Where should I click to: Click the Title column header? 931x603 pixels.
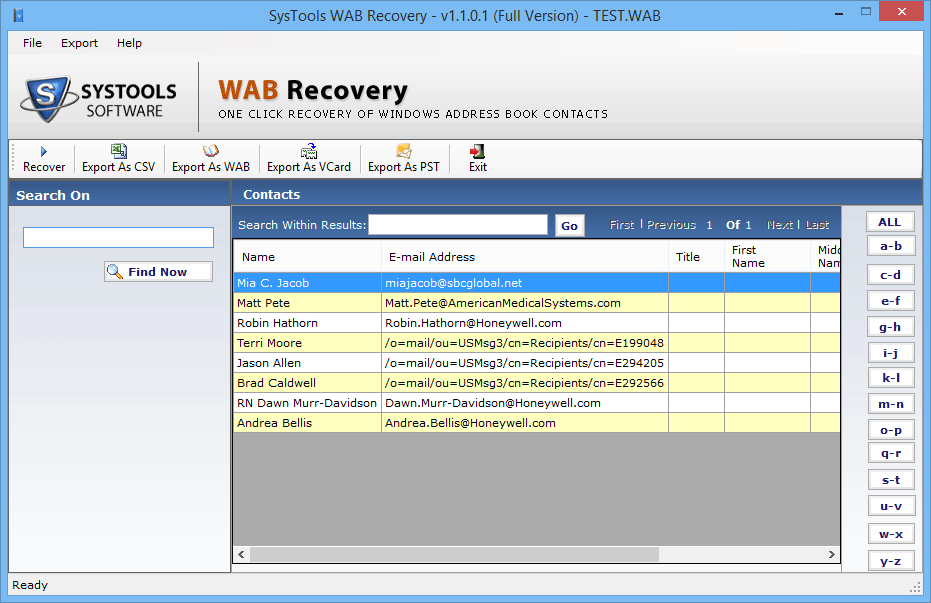point(696,256)
